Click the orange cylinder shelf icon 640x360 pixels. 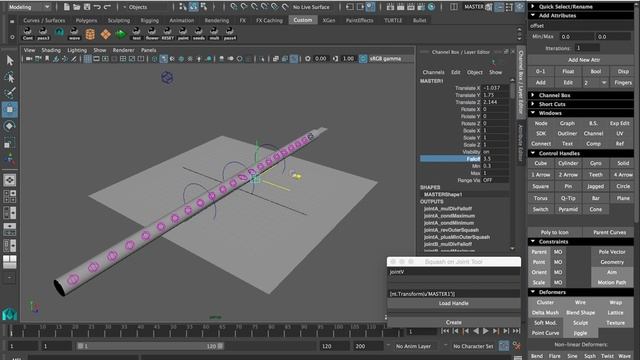(90, 34)
